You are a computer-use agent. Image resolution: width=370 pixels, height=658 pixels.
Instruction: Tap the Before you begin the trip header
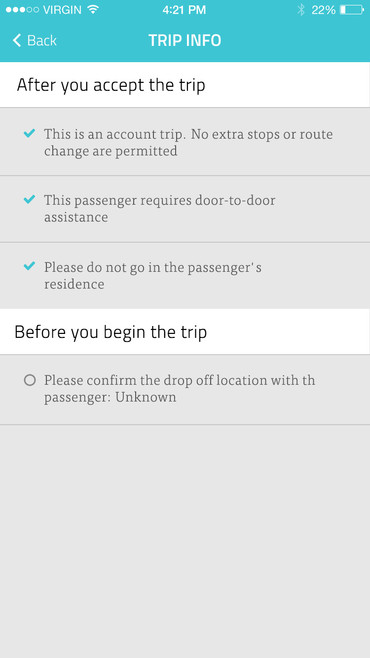pos(185,332)
